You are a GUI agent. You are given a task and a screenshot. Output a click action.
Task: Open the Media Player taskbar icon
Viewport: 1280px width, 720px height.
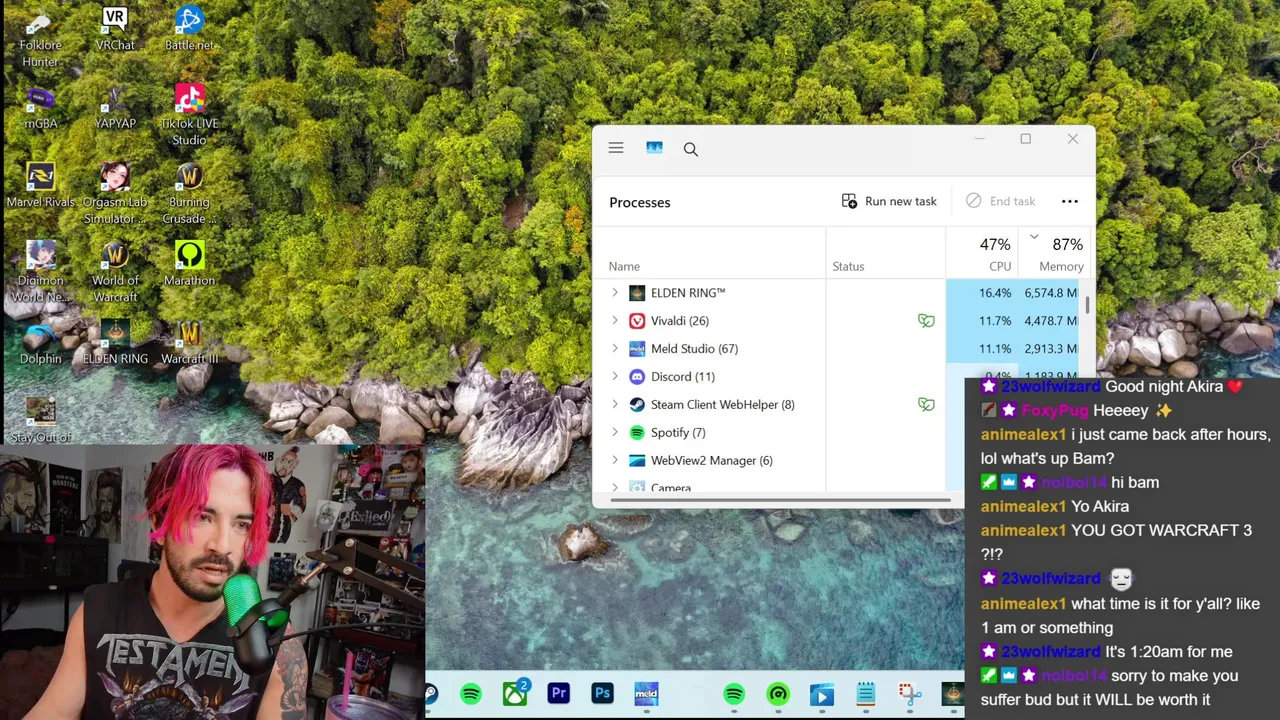pos(822,694)
